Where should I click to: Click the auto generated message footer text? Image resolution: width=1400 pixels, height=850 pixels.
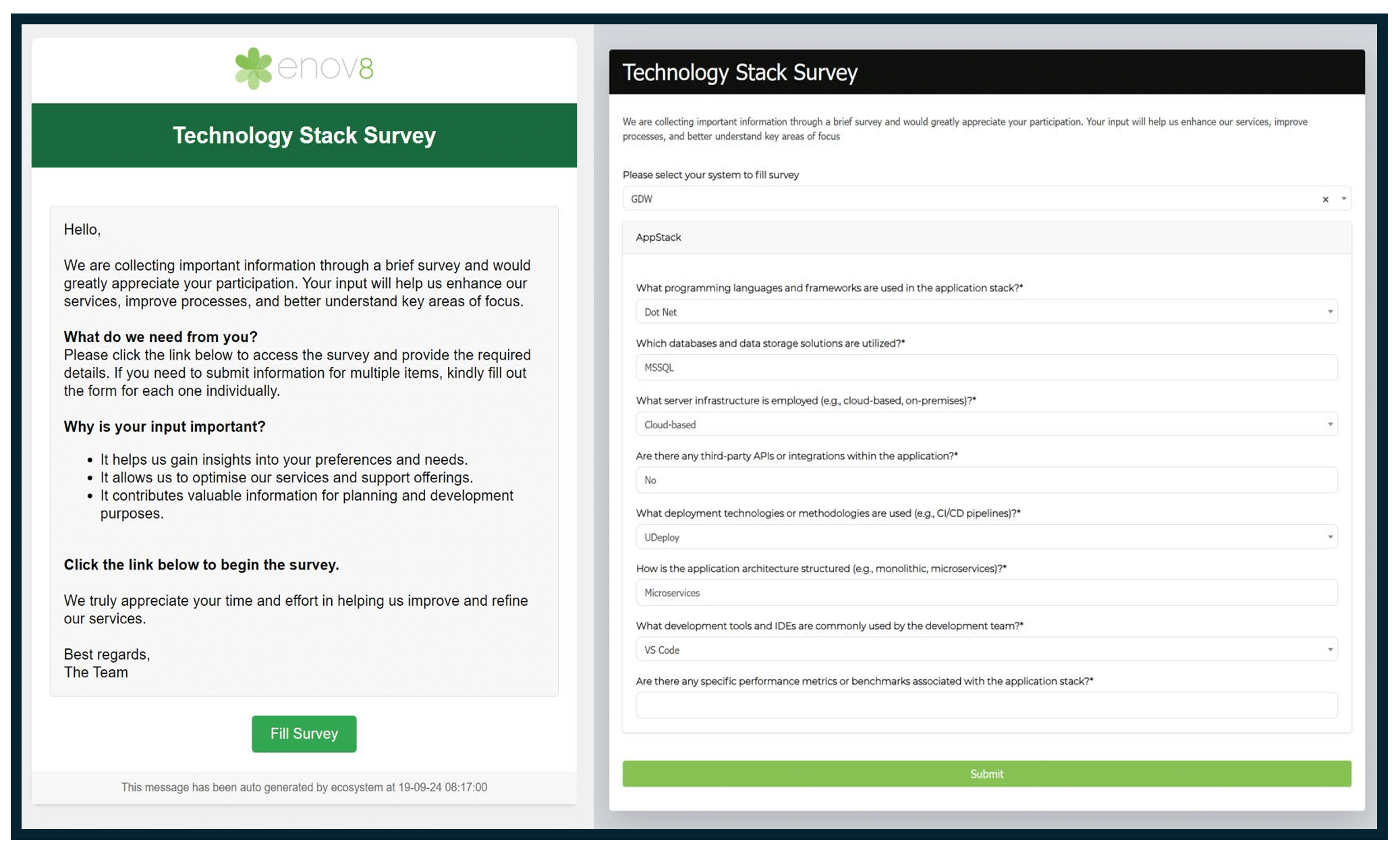(x=304, y=787)
